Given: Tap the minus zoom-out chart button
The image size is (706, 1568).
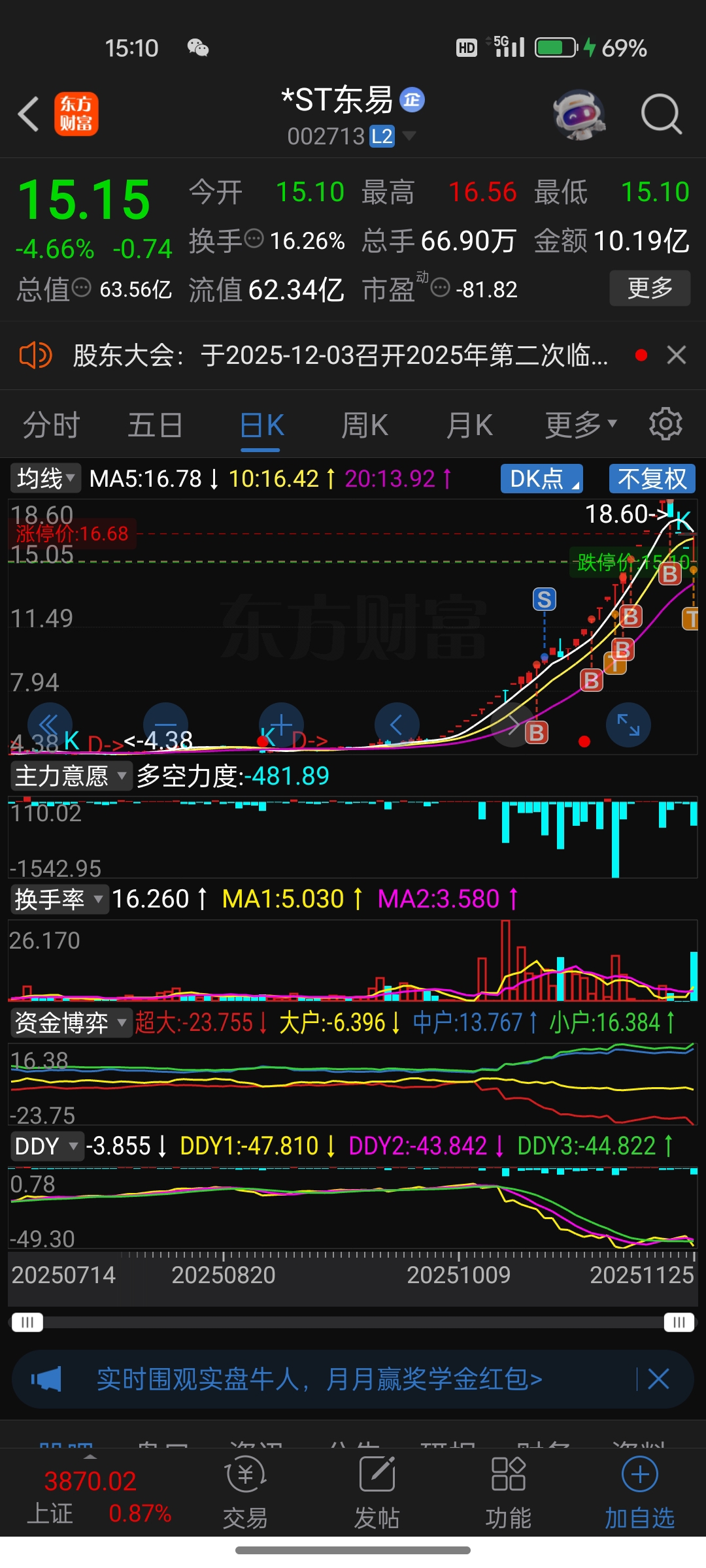Looking at the screenshot, I should (x=165, y=725).
